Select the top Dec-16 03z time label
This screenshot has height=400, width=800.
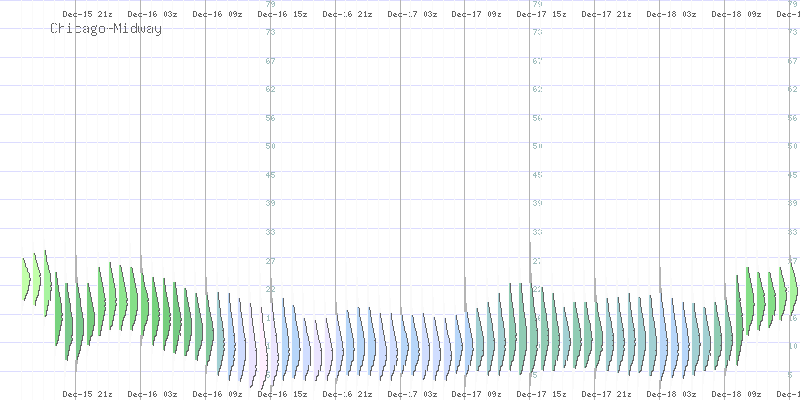pyautogui.click(x=152, y=15)
